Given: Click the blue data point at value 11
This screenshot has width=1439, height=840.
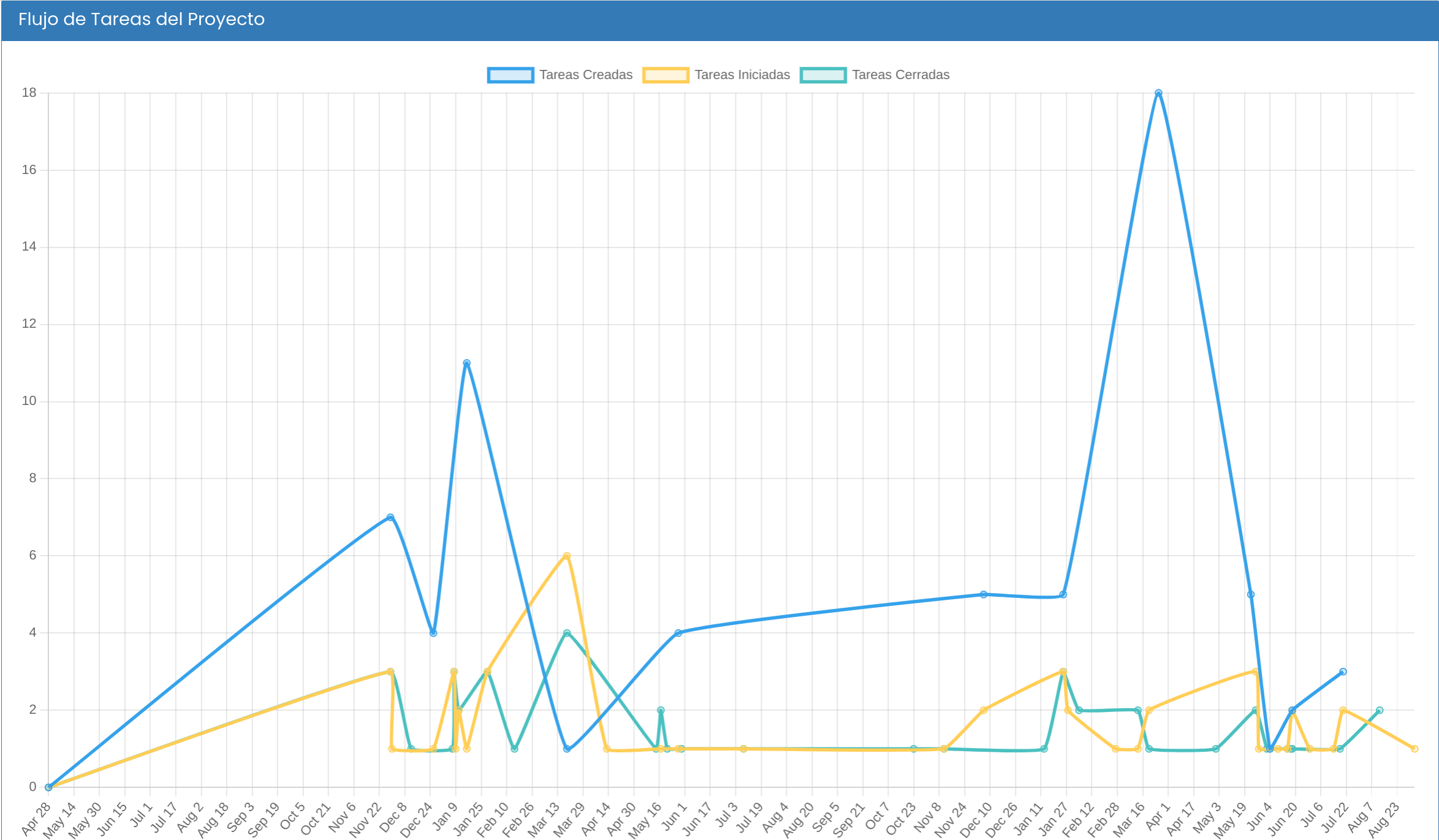Looking at the screenshot, I should [466, 363].
